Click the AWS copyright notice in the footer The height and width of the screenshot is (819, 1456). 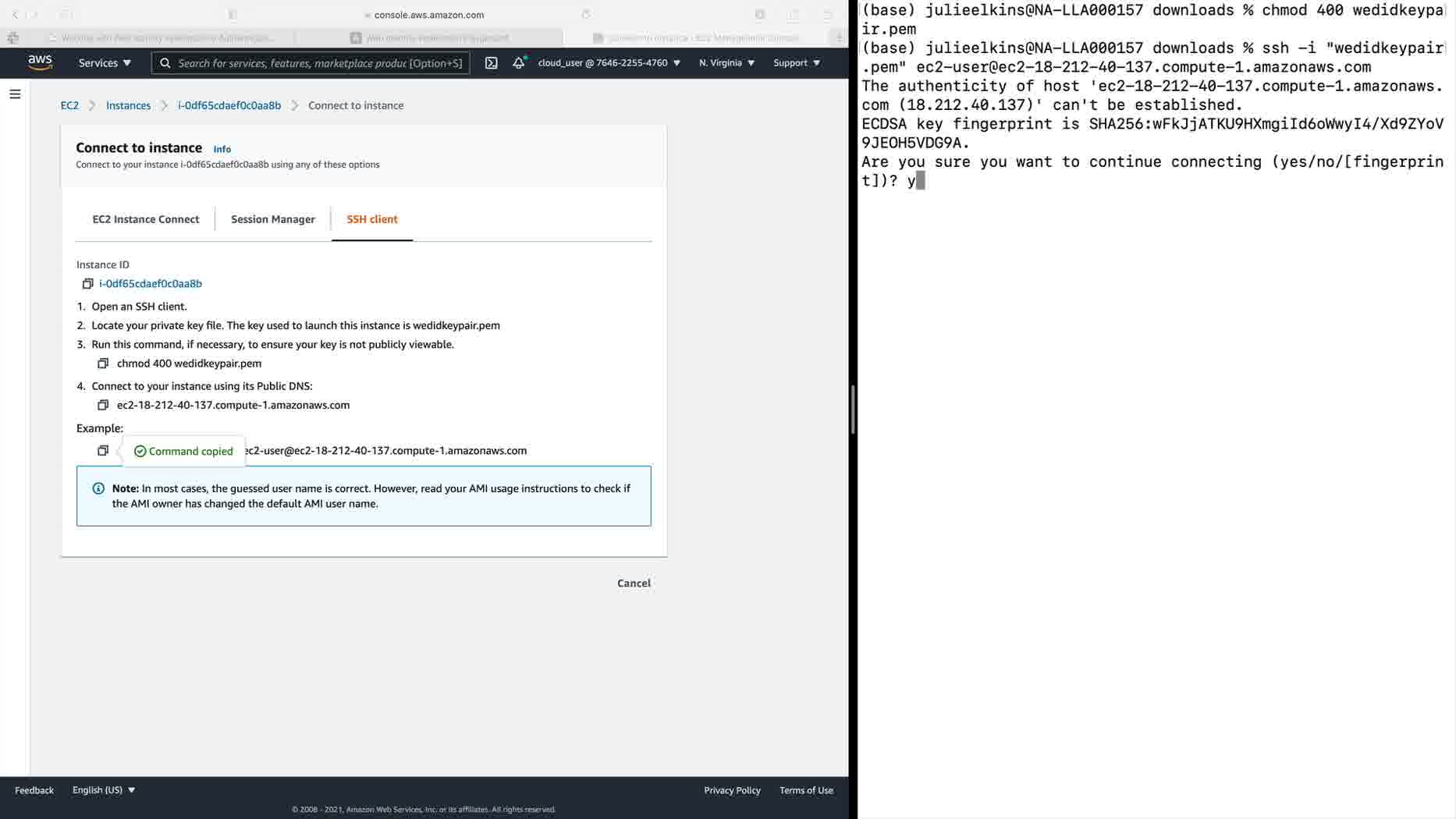click(x=424, y=810)
